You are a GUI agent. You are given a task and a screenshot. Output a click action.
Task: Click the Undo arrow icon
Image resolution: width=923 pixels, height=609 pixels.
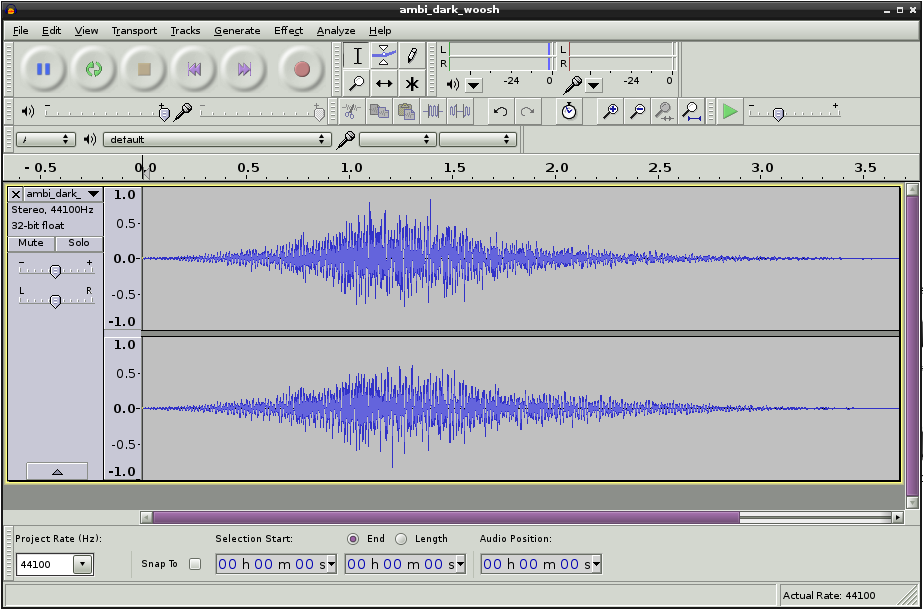[x=501, y=112]
